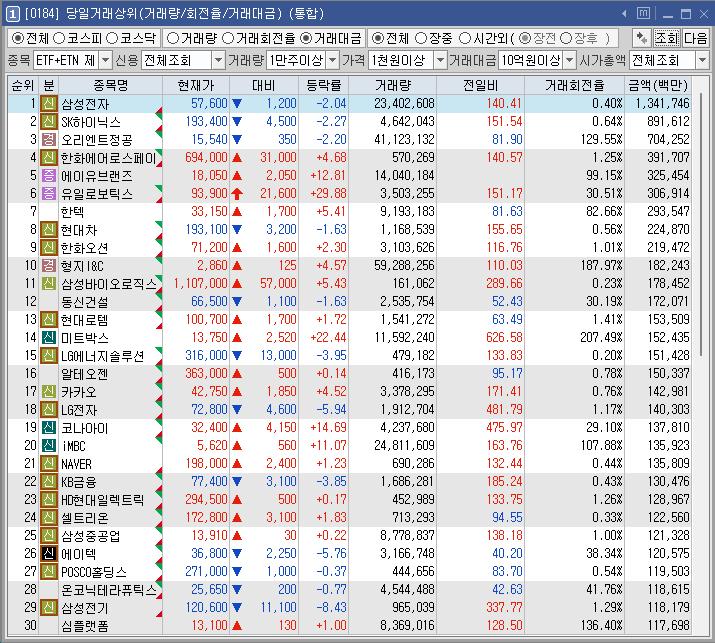Click the upper-limit arrow icon in 유일로보틱스 row
715x643 pixels.
237,194
